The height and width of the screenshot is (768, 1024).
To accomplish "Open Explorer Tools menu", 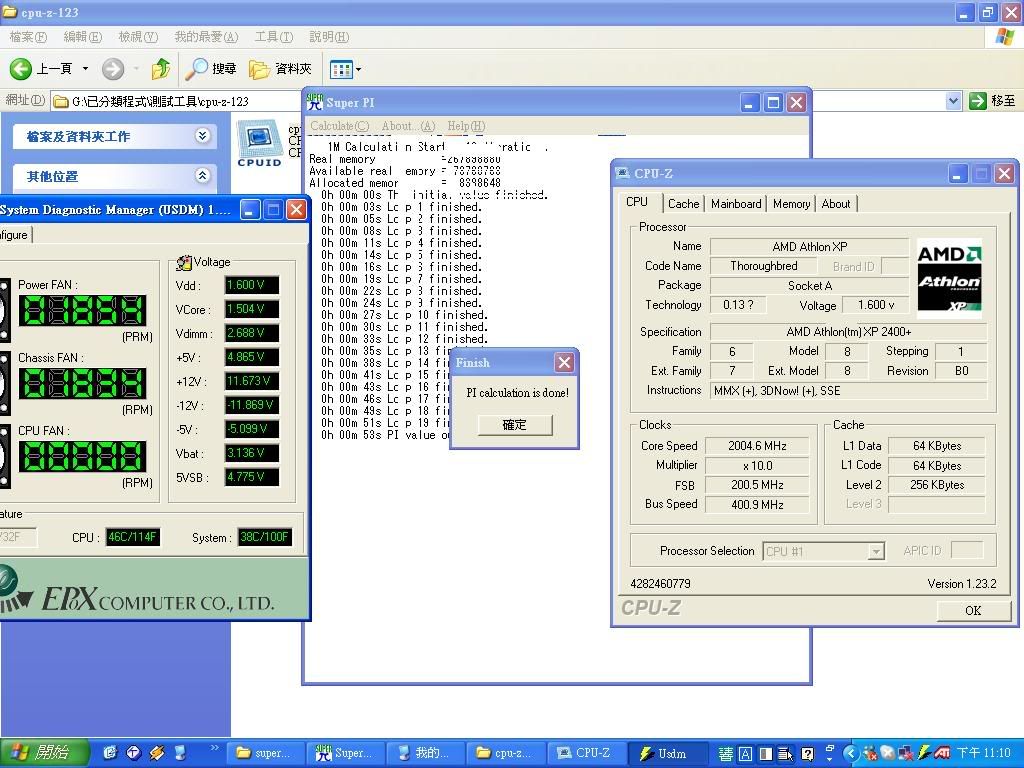I will [274, 37].
